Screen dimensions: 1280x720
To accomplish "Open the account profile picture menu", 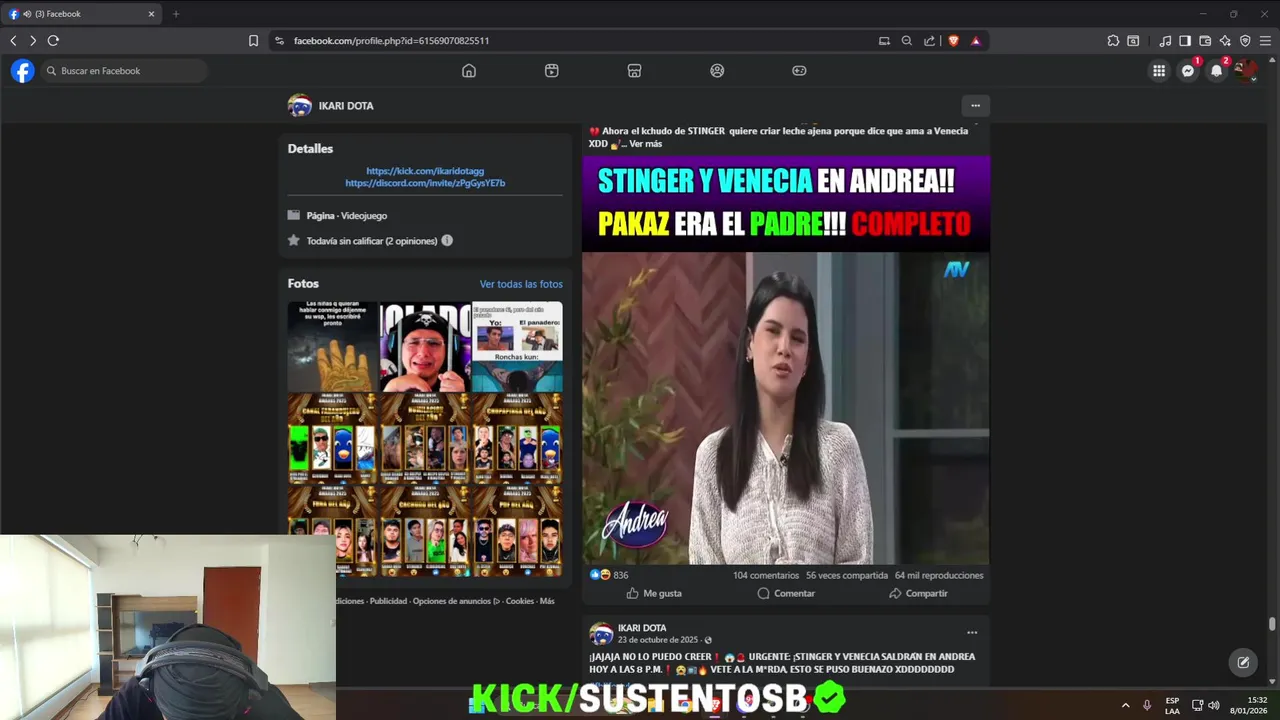I will click(1245, 71).
